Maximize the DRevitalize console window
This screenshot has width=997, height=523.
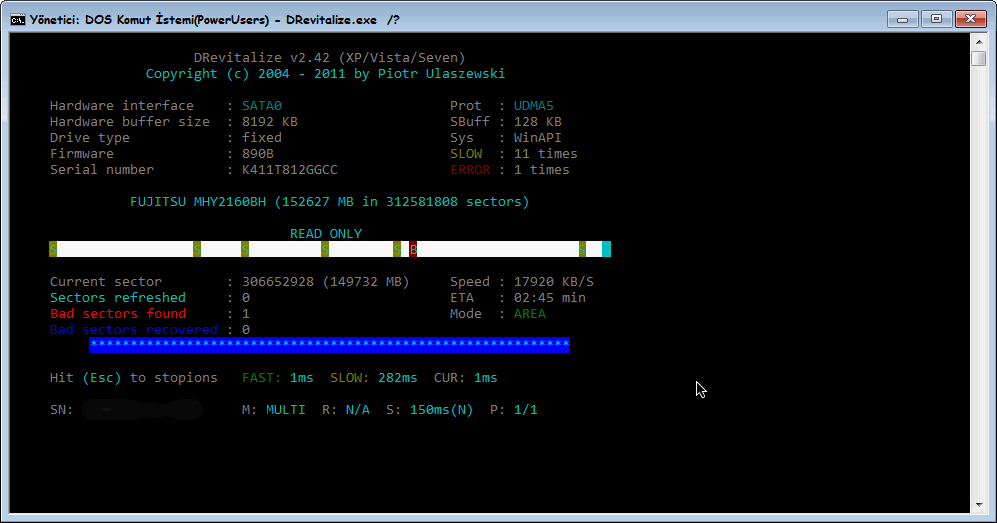point(936,19)
